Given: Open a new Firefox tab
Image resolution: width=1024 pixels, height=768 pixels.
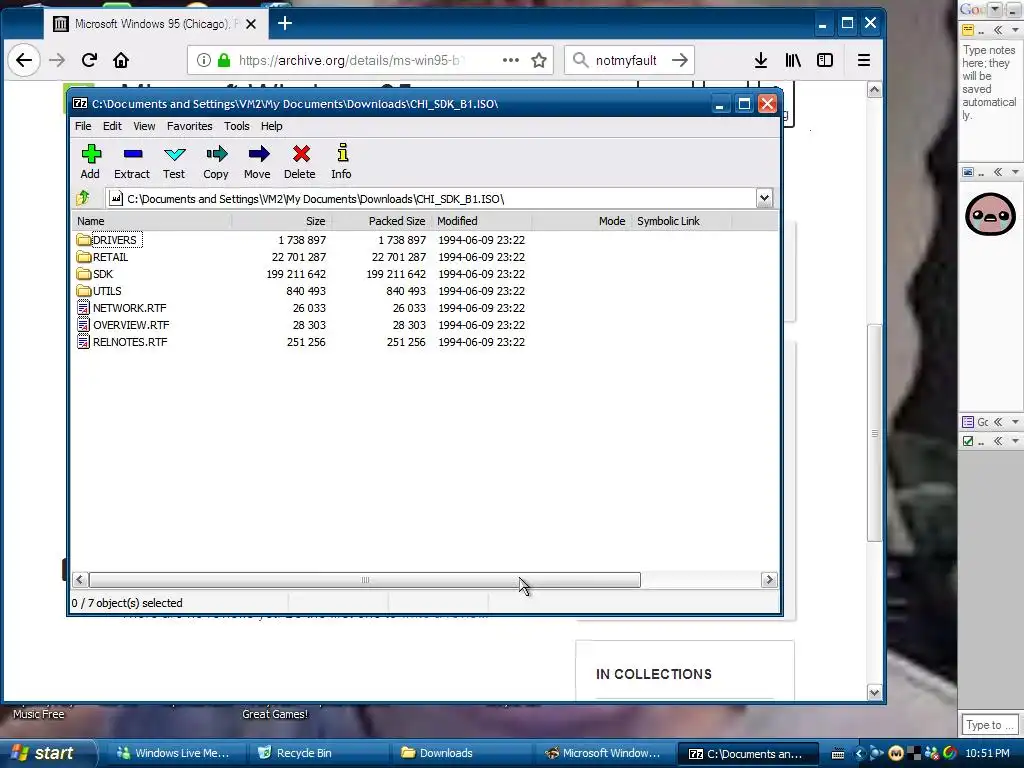Looking at the screenshot, I should [x=285, y=24].
